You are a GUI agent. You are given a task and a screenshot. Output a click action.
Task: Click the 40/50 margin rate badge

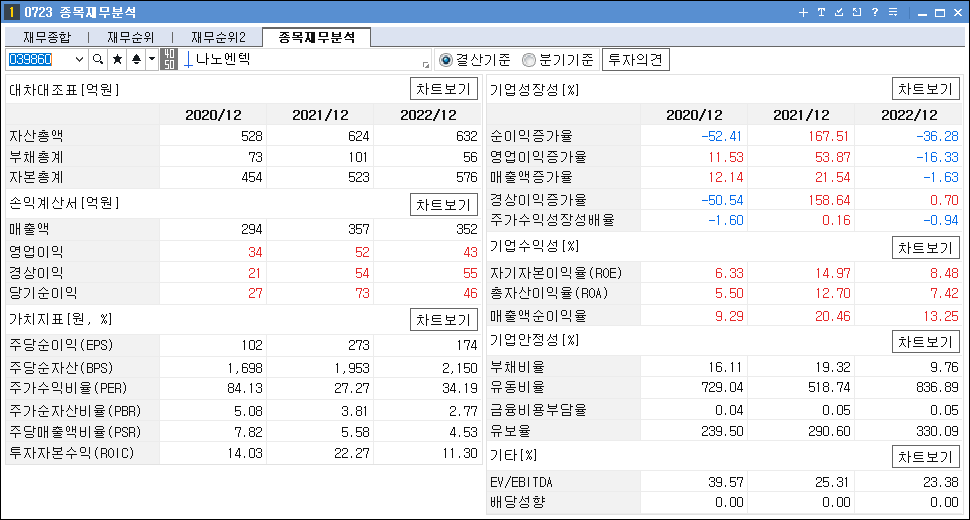[x=168, y=59]
